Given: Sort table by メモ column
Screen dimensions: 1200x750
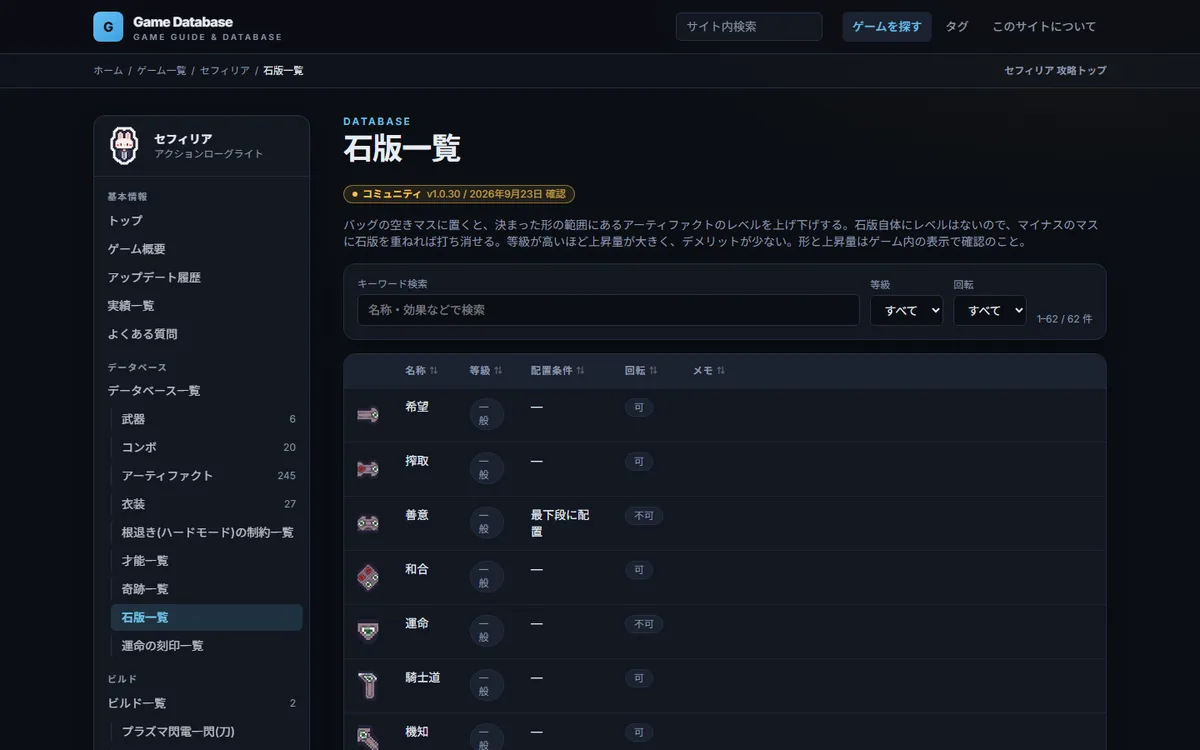Looking at the screenshot, I should pos(709,370).
